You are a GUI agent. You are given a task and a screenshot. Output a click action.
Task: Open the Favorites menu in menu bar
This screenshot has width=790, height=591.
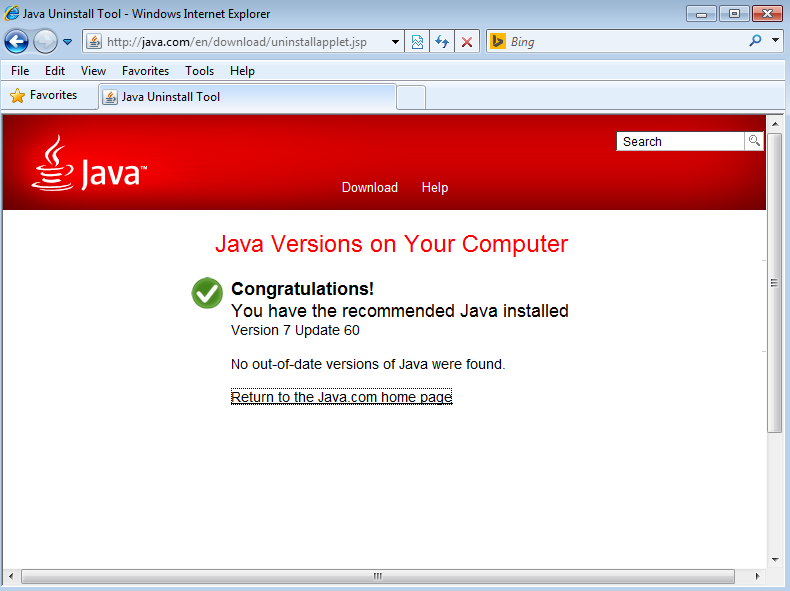(x=145, y=71)
